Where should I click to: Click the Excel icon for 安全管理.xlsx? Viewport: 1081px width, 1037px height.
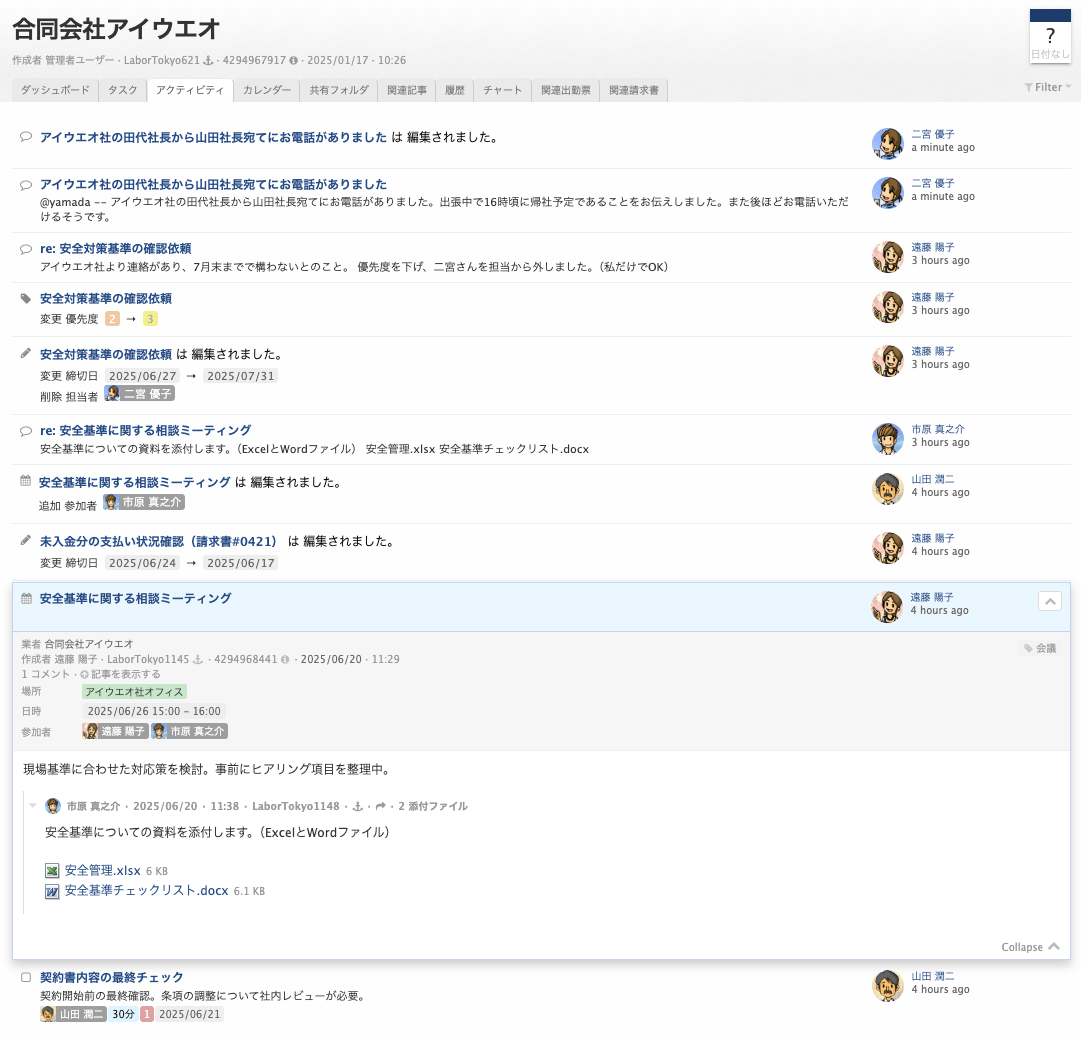point(52,871)
